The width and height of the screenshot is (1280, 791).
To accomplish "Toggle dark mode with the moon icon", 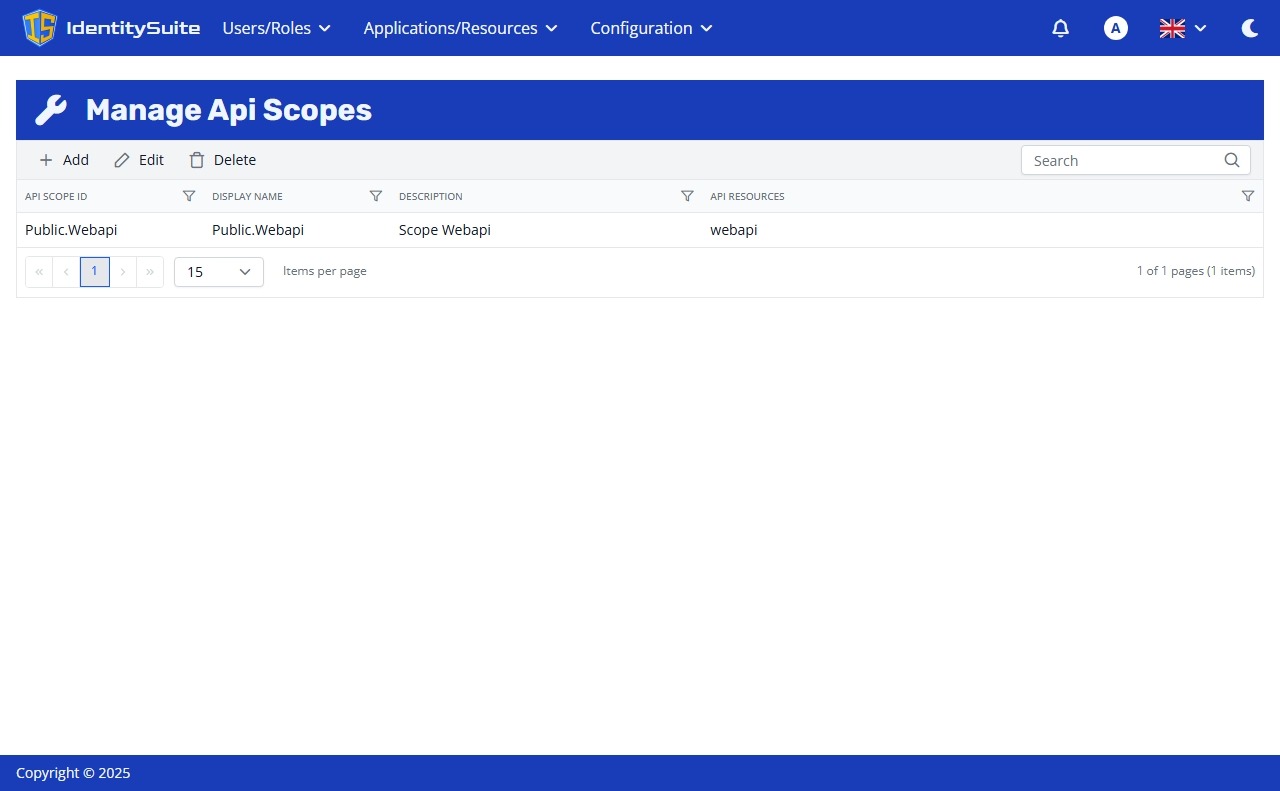I will 1249,28.
